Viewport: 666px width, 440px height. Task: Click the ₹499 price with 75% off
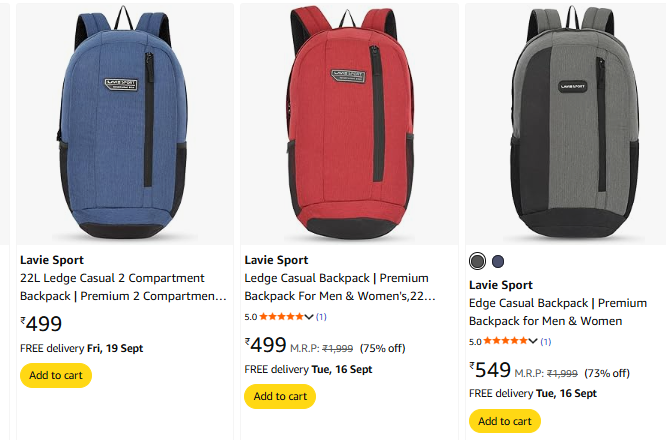click(266, 345)
